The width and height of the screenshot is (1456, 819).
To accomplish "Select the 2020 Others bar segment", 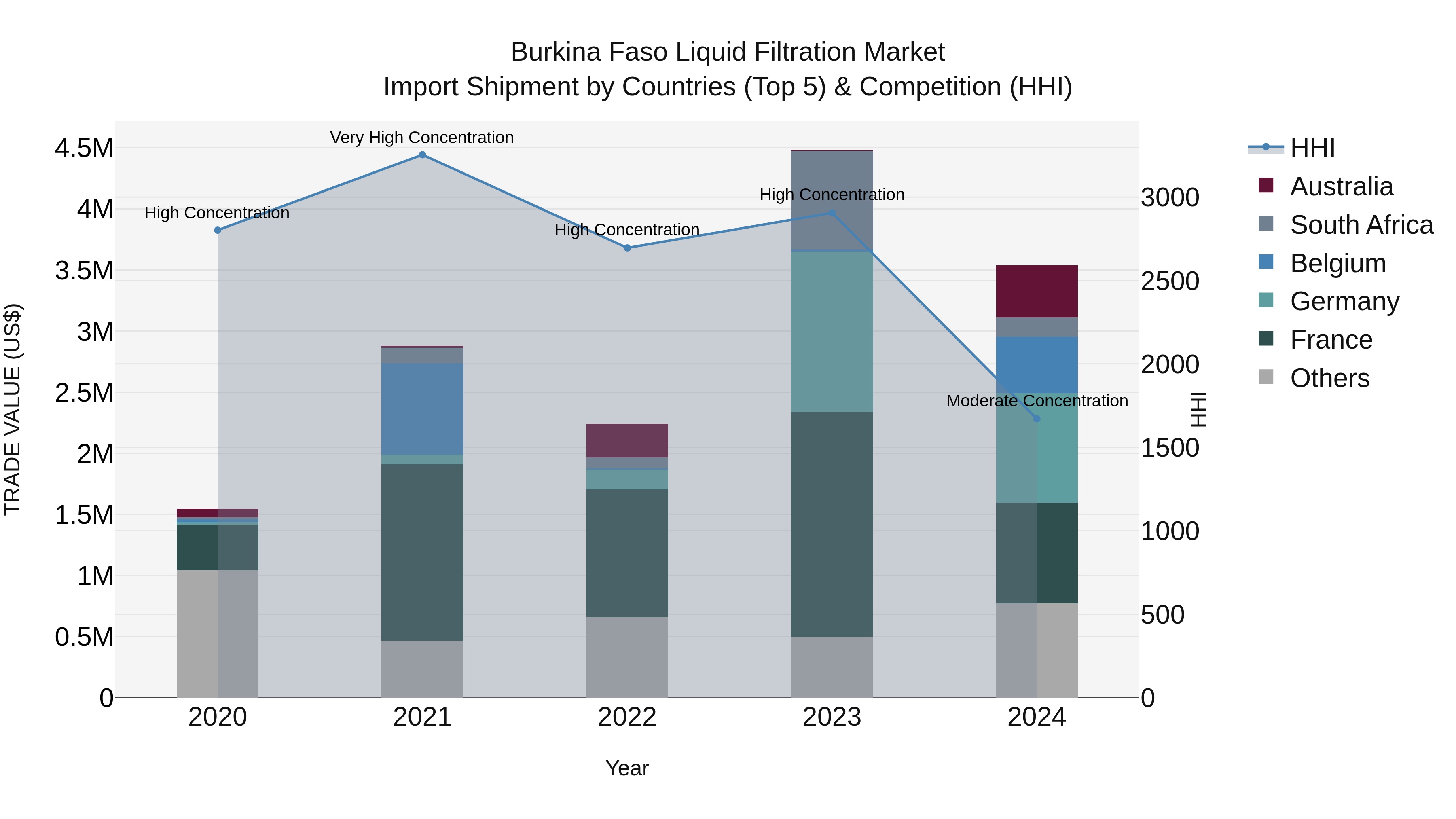I will pyautogui.click(x=218, y=634).
